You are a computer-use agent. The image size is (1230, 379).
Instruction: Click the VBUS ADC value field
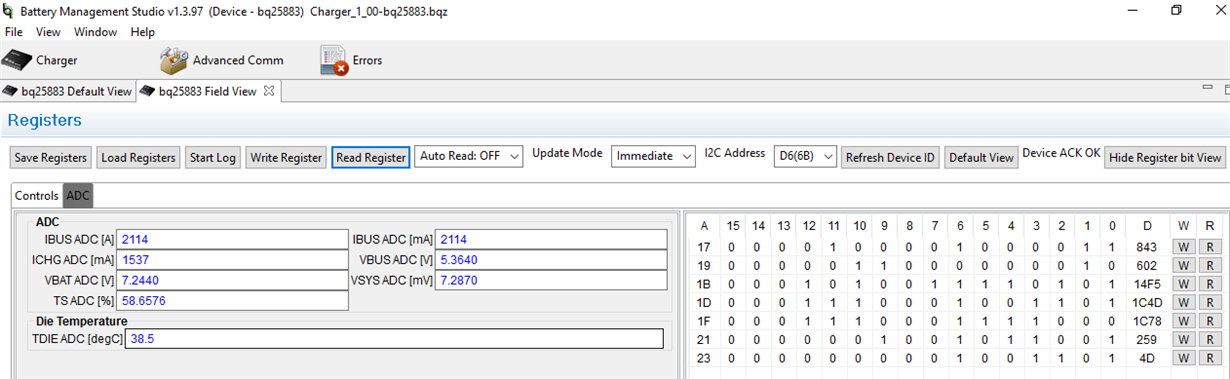pos(551,259)
